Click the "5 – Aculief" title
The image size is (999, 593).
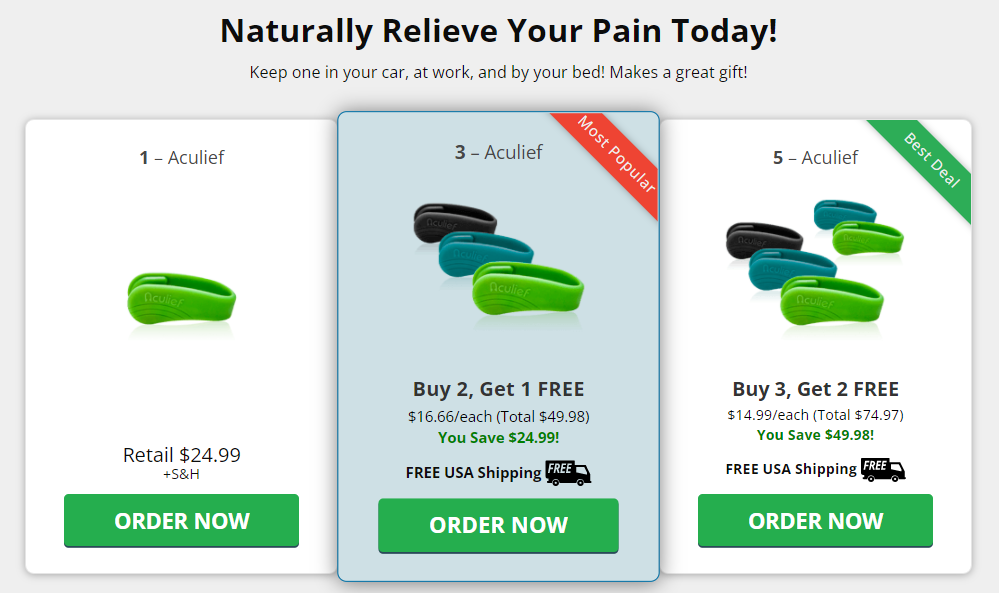click(x=816, y=157)
